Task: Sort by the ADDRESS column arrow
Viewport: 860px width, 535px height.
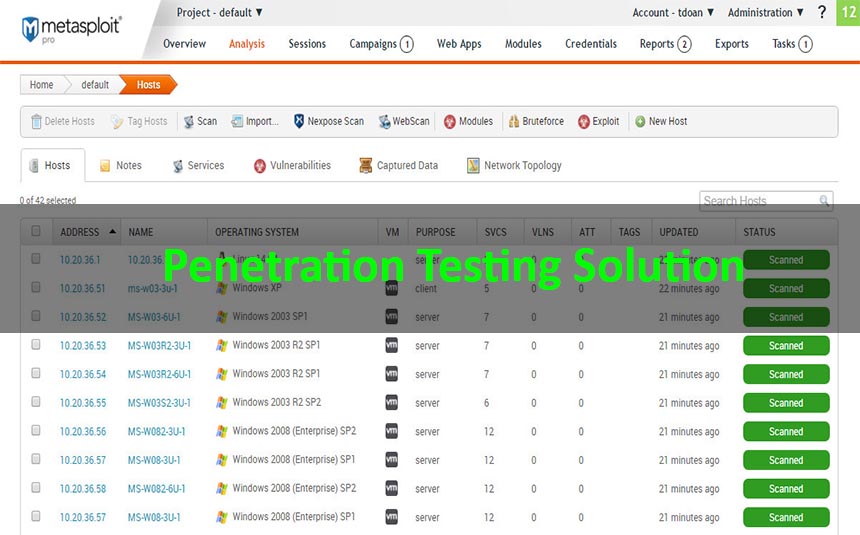Action: click(x=112, y=232)
